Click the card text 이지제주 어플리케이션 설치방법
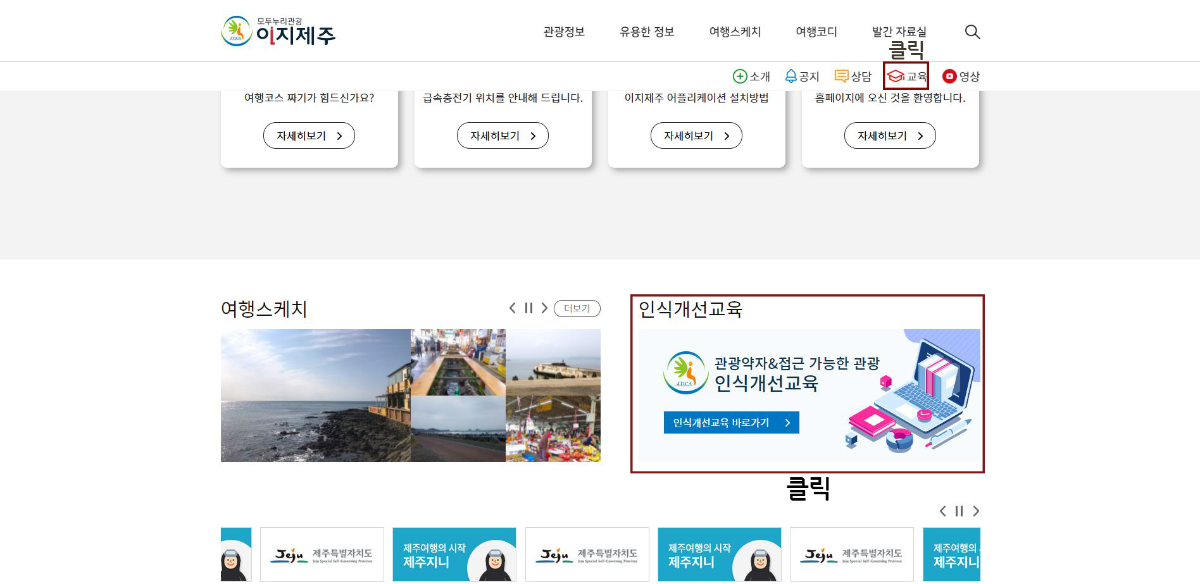Viewport: 1200px width, 584px height. coord(696,98)
